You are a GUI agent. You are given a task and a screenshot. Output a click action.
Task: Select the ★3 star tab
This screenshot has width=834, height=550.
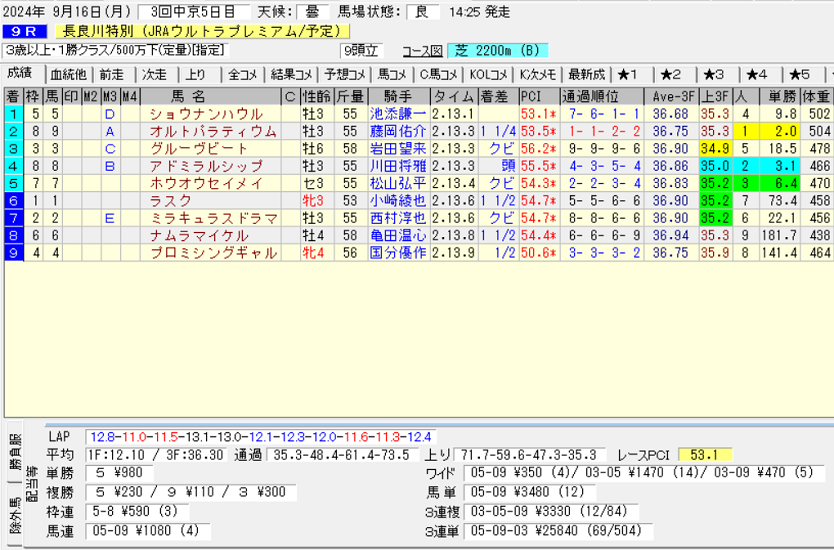[713, 75]
